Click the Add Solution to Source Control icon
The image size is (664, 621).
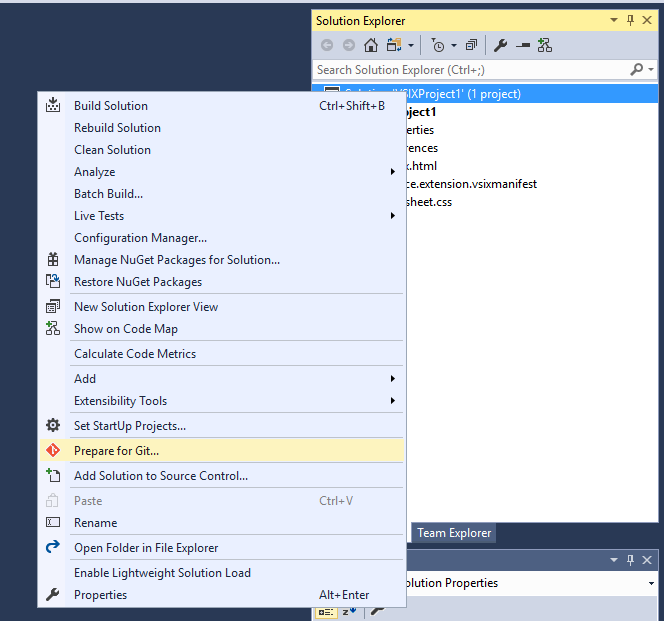[53, 475]
